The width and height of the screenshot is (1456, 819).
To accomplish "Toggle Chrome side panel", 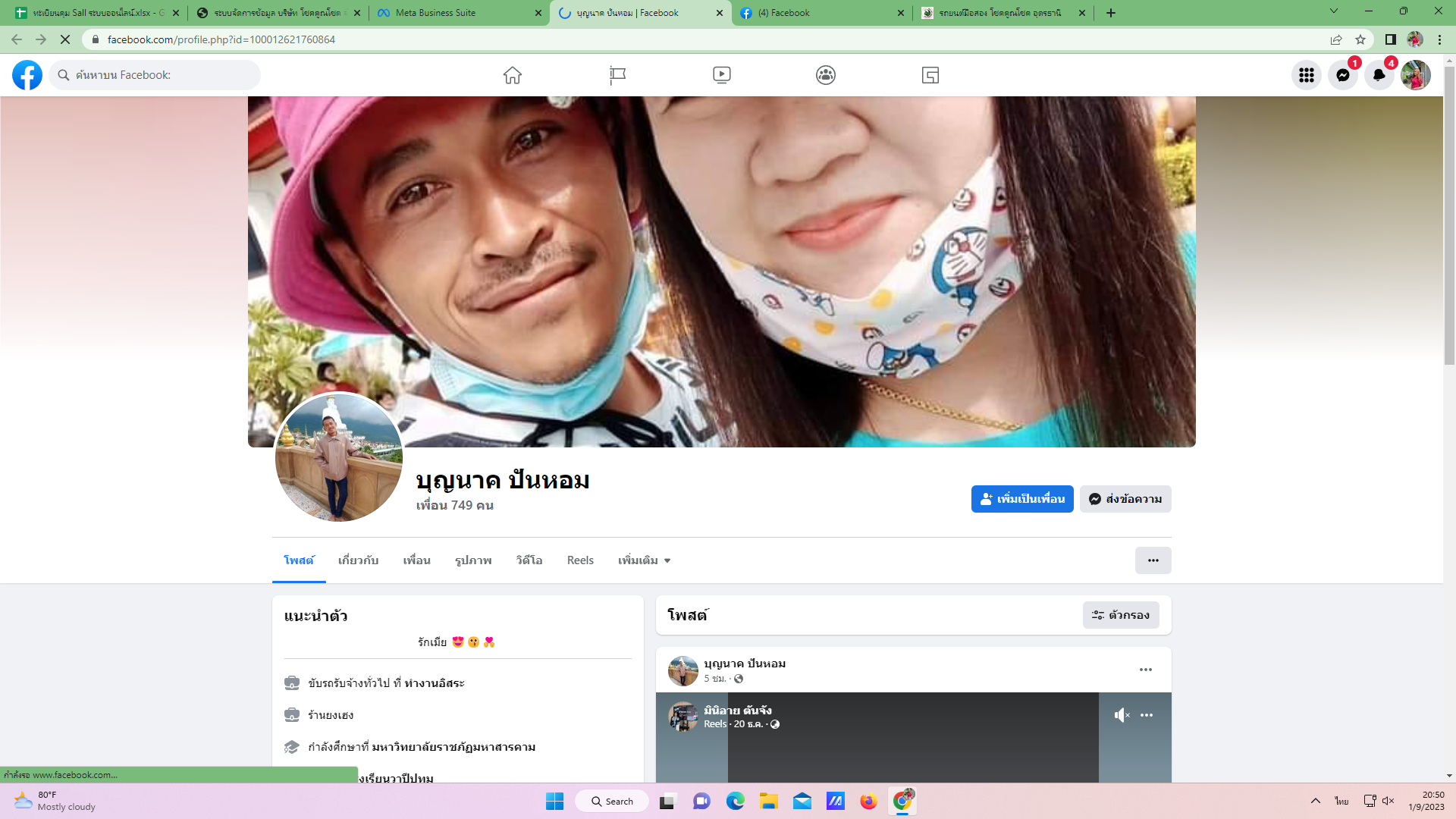I will pyautogui.click(x=1390, y=39).
